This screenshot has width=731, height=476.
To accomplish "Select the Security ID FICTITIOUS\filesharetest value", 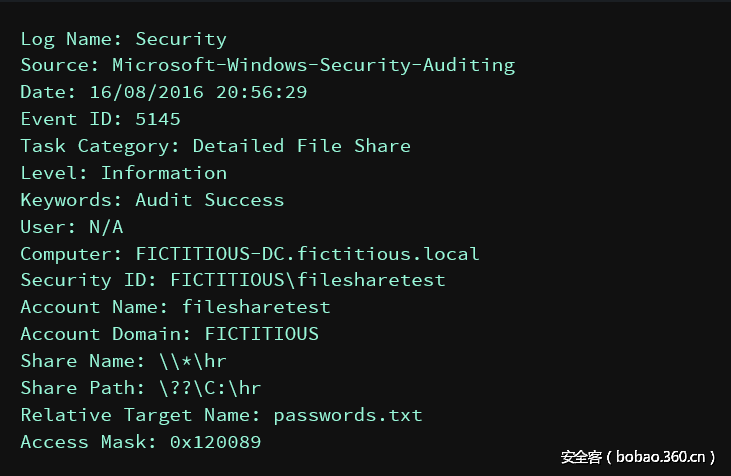I will point(307,281).
